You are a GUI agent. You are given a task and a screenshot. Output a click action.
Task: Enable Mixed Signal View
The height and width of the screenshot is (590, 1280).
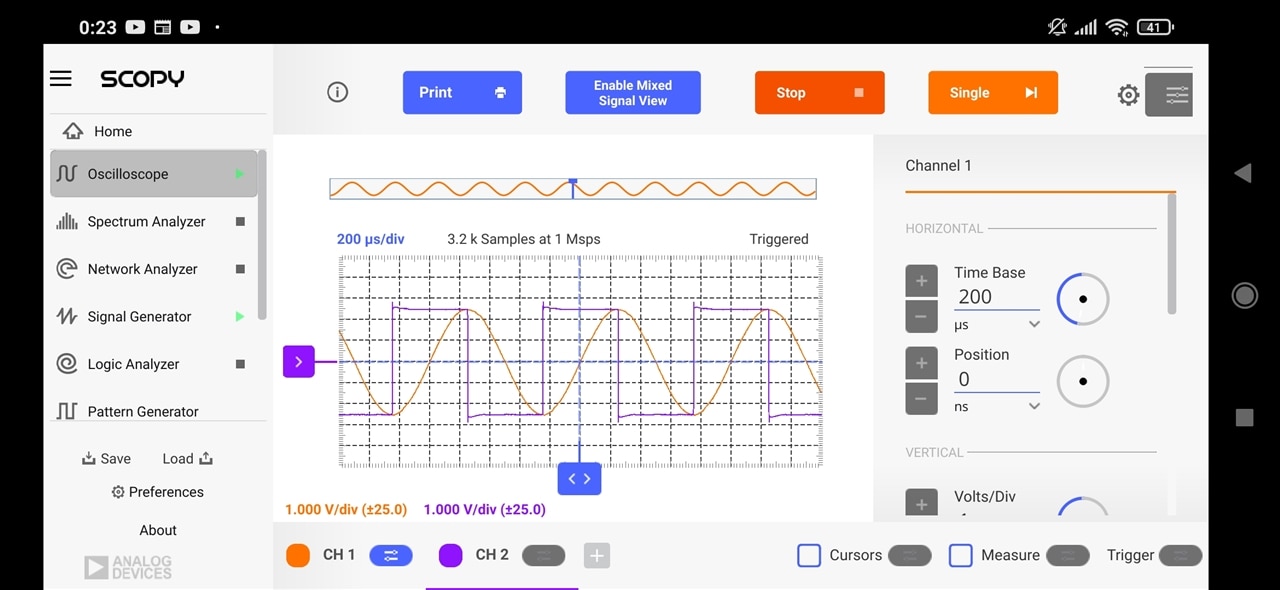coord(633,92)
